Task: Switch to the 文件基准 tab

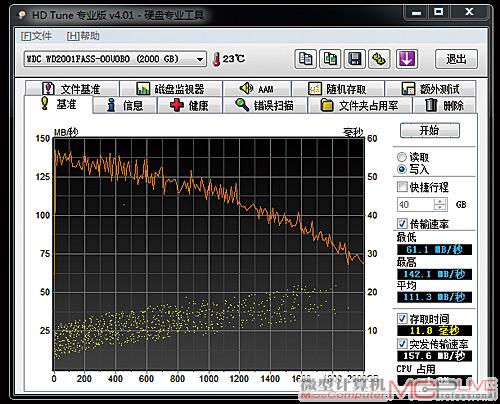Action: click(72, 89)
